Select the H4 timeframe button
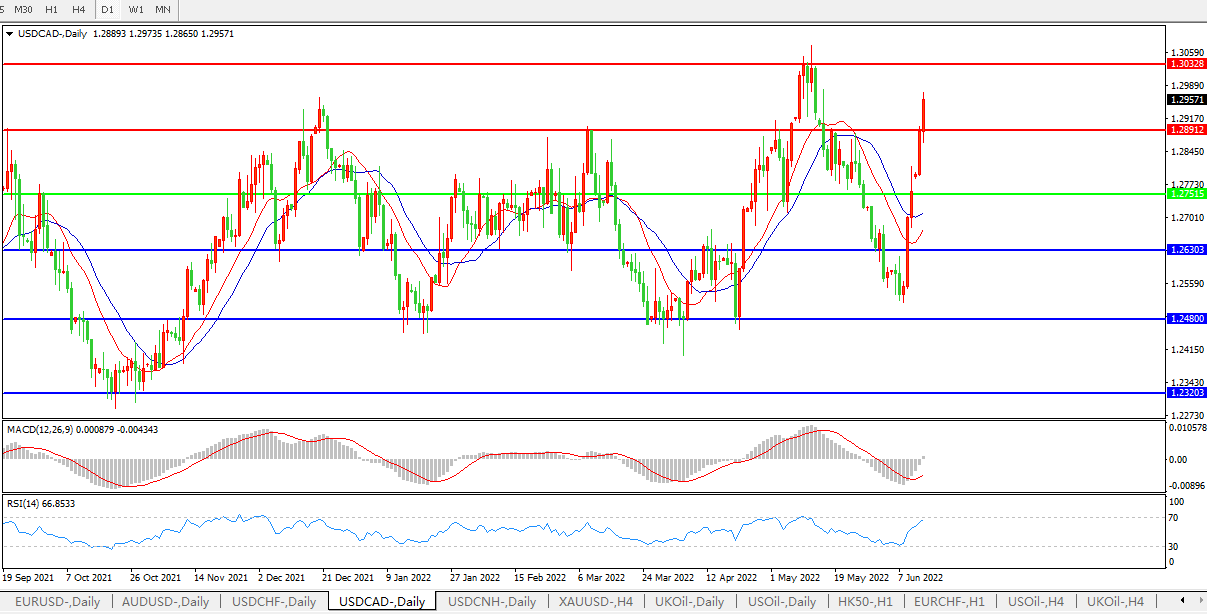The width and height of the screenshot is (1207, 614). click(x=80, y=9)
